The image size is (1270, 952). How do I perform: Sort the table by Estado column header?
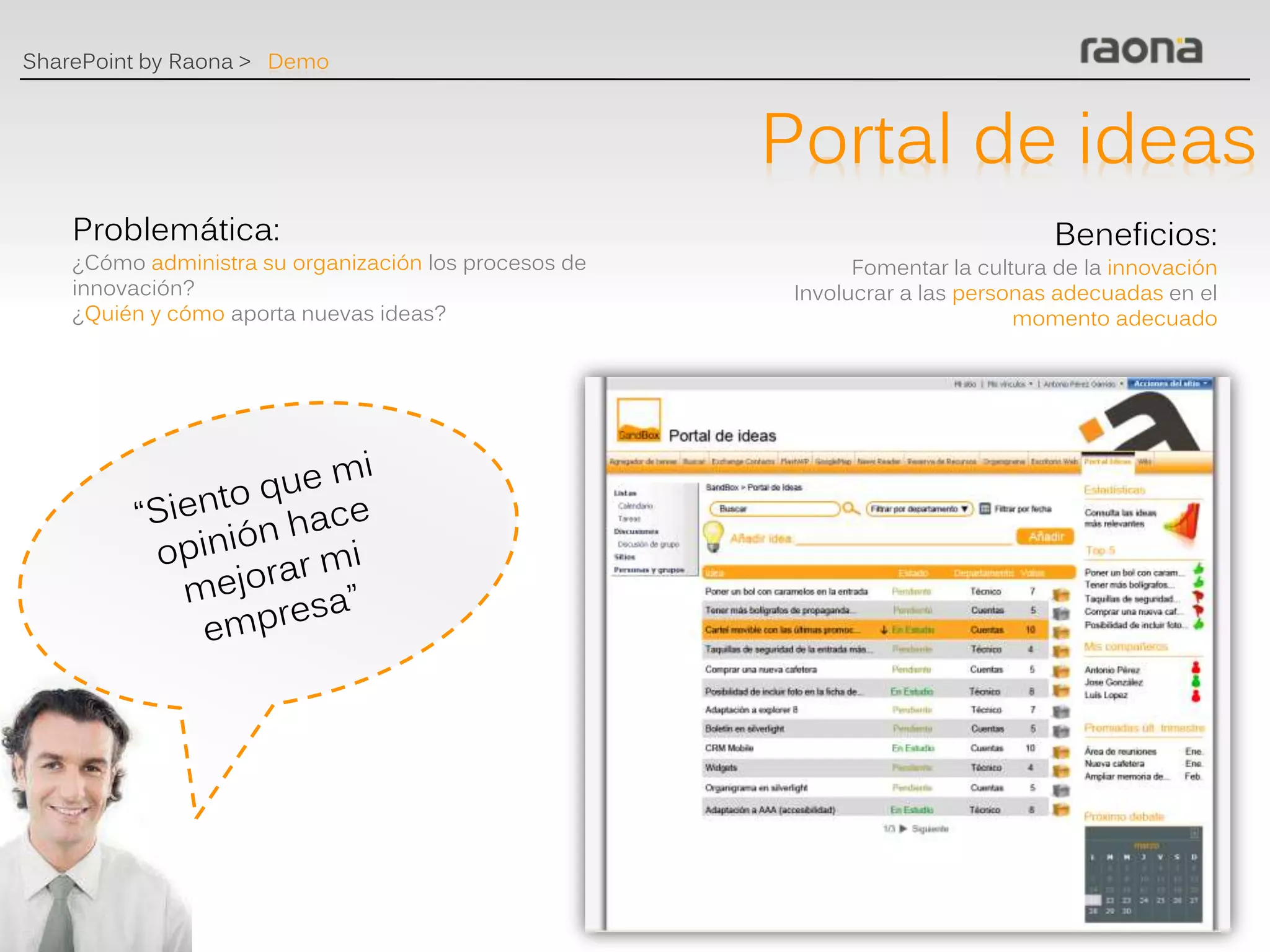[913, 573]
